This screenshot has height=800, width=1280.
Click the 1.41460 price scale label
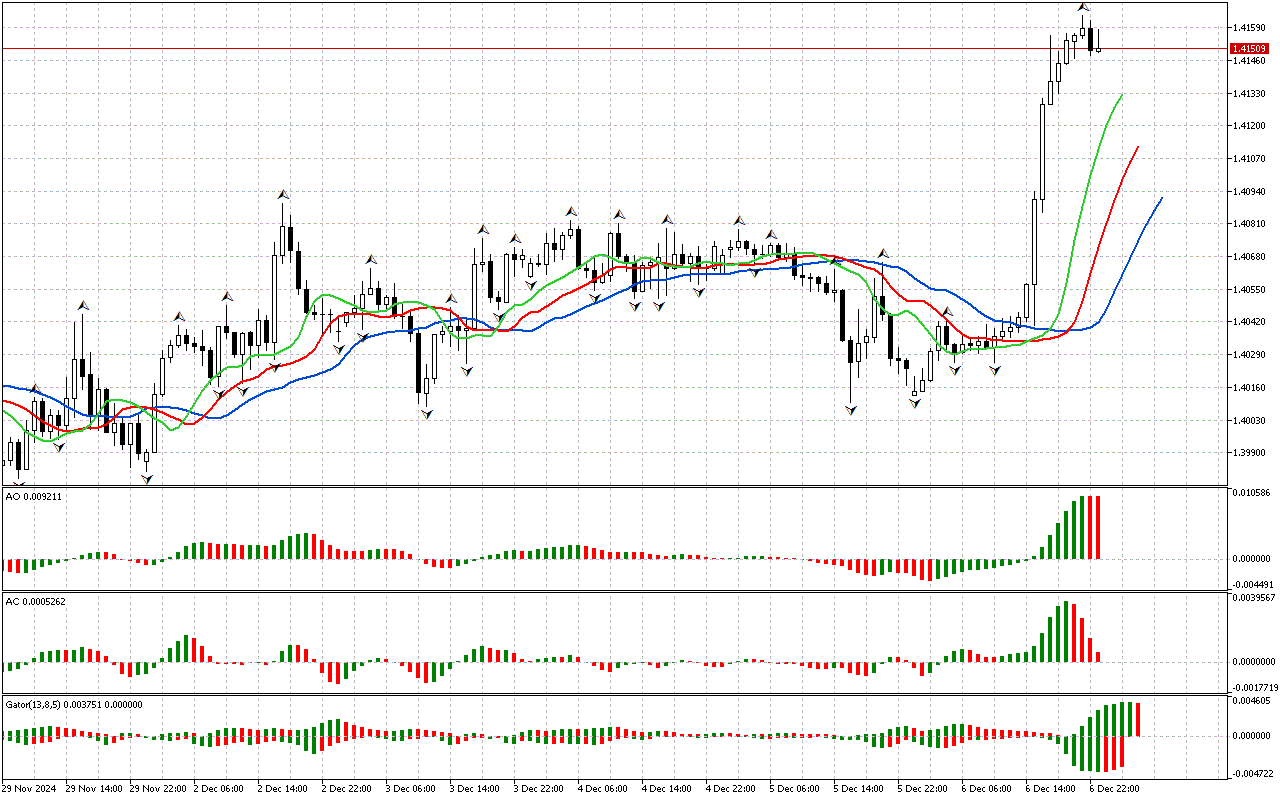point(1248,61)
